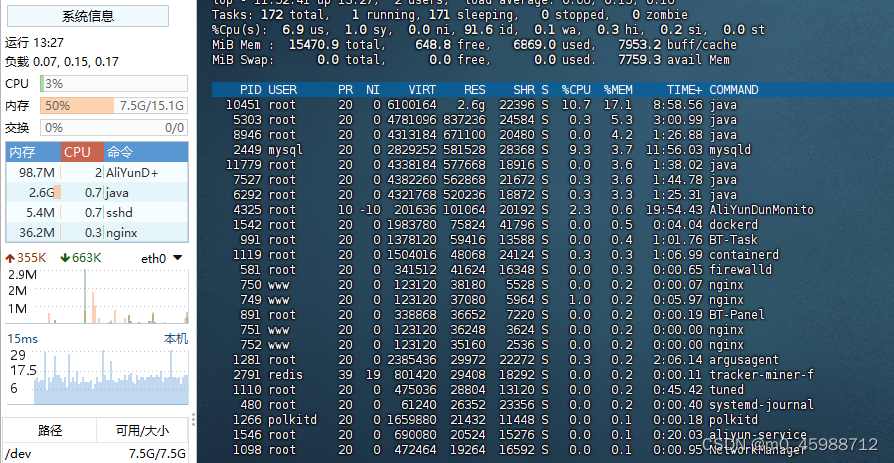Click the CPU 3% usage bar
The height and width of the screenshot is (463, 894).
113,84
